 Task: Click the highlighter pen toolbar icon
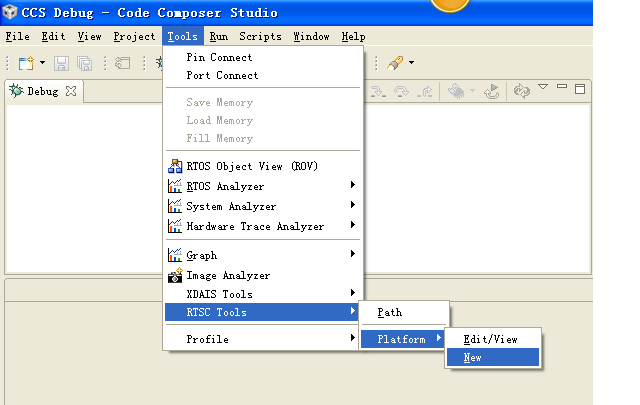tap(395, 63)
